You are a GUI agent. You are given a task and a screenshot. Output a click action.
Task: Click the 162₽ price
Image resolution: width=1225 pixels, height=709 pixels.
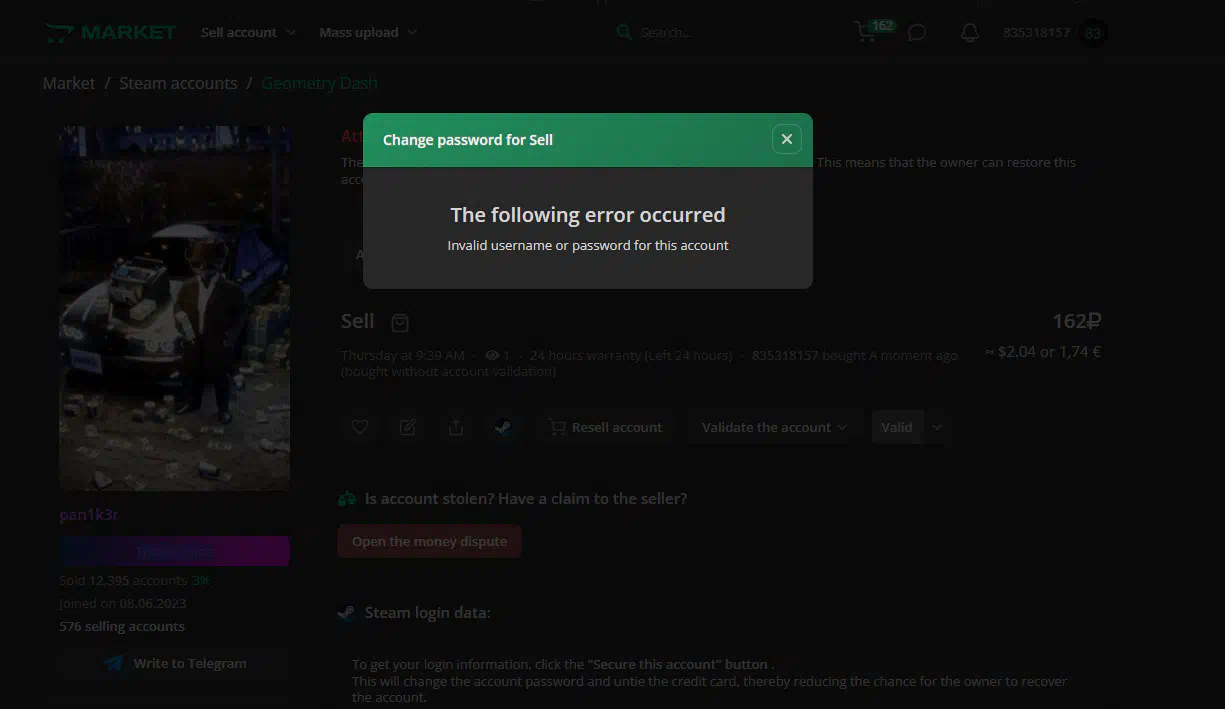1076,321
